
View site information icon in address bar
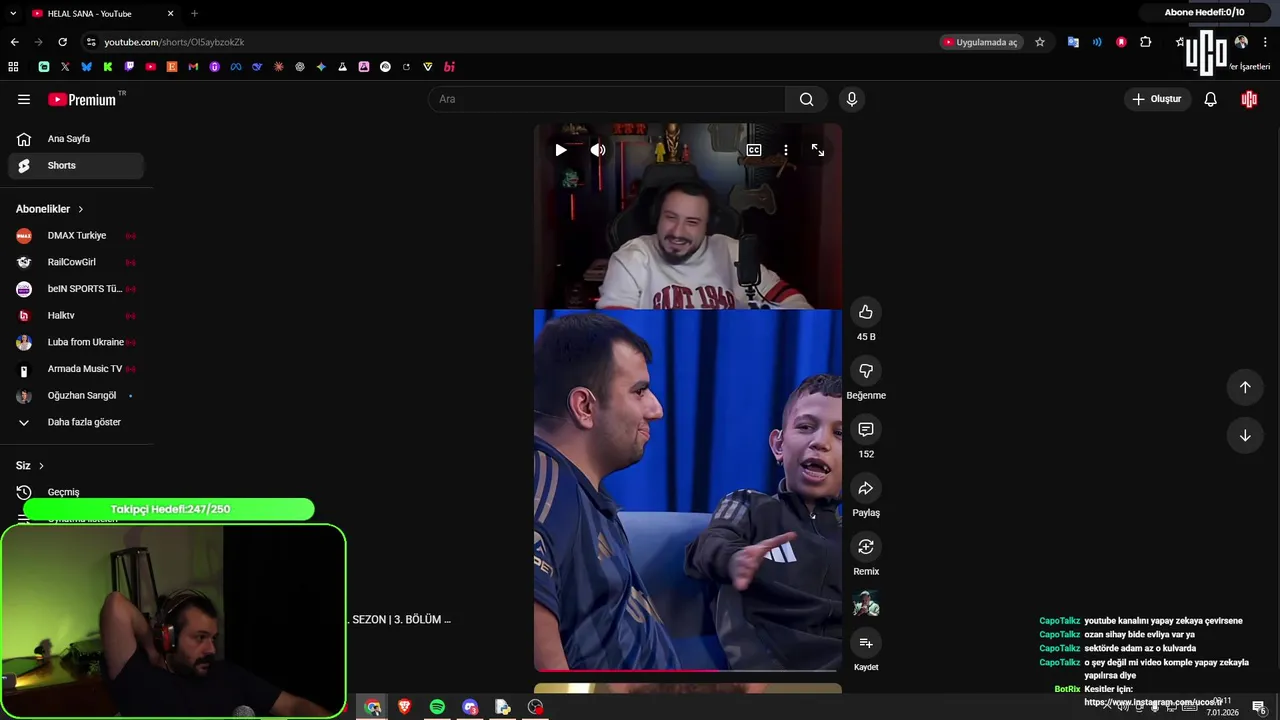click(91, 42)
